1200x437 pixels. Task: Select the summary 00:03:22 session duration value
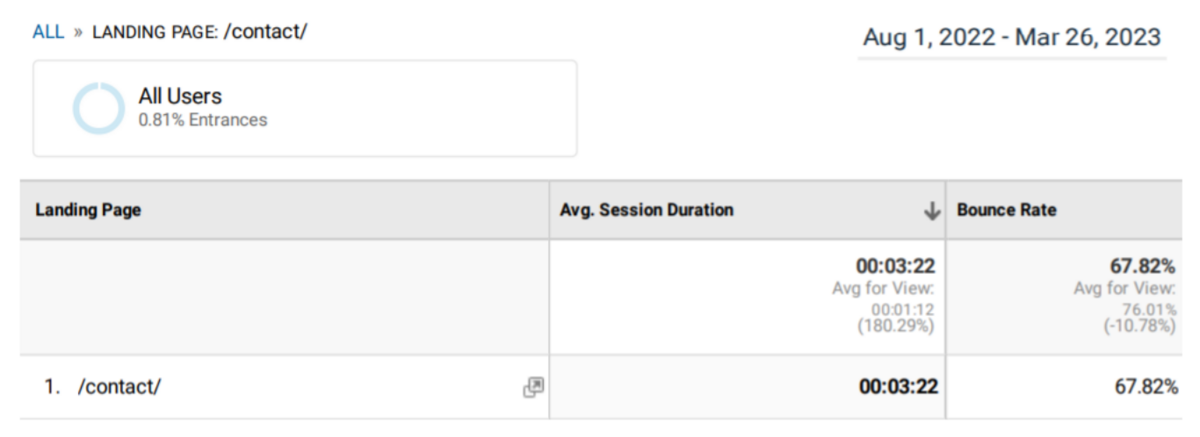coord(897,266)
